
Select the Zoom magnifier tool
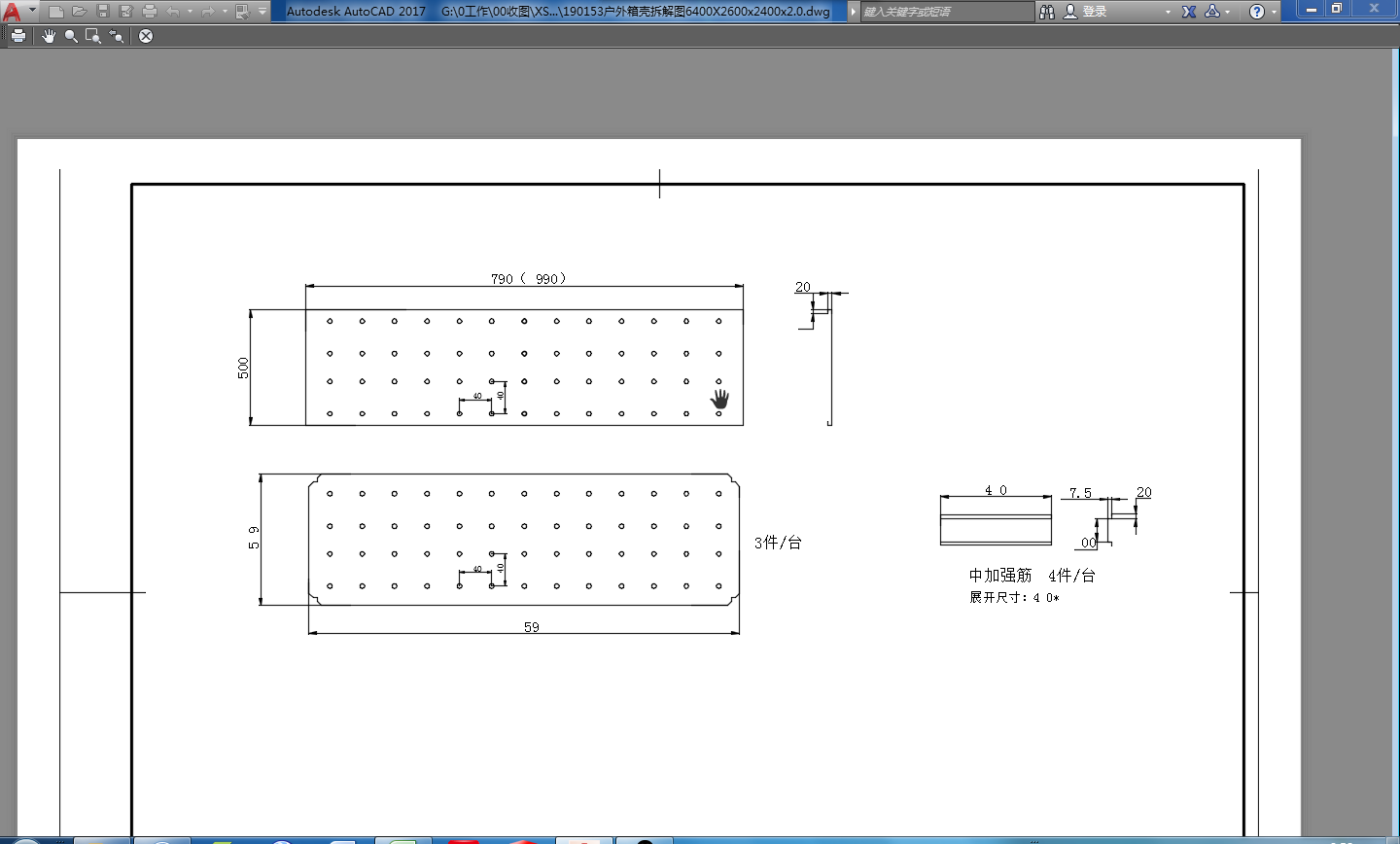(71, 36)
